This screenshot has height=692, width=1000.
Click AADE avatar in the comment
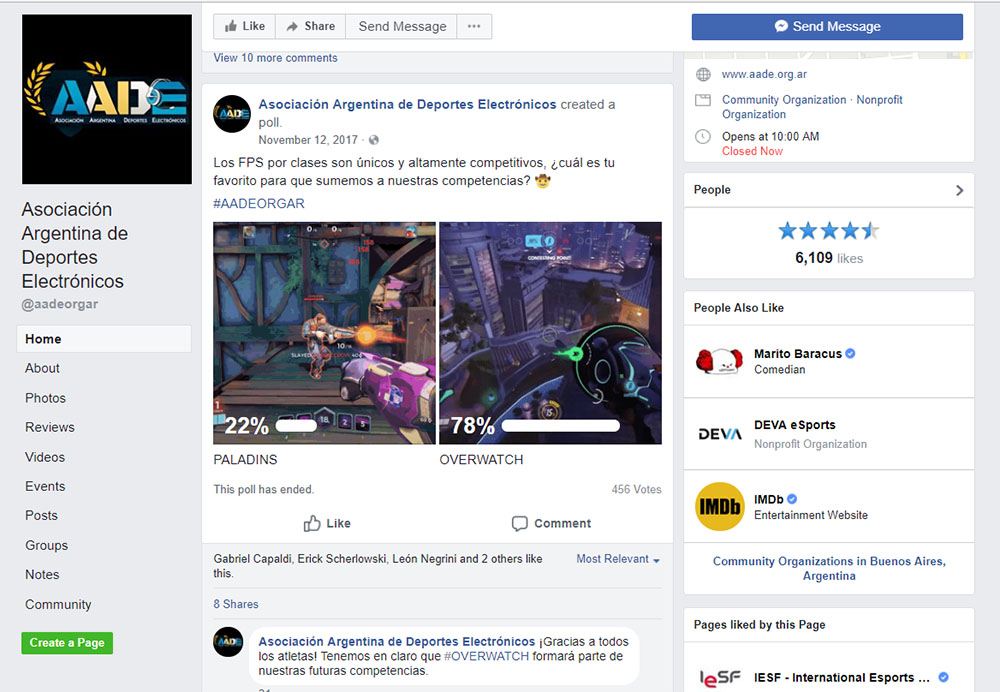click(228, 642)
